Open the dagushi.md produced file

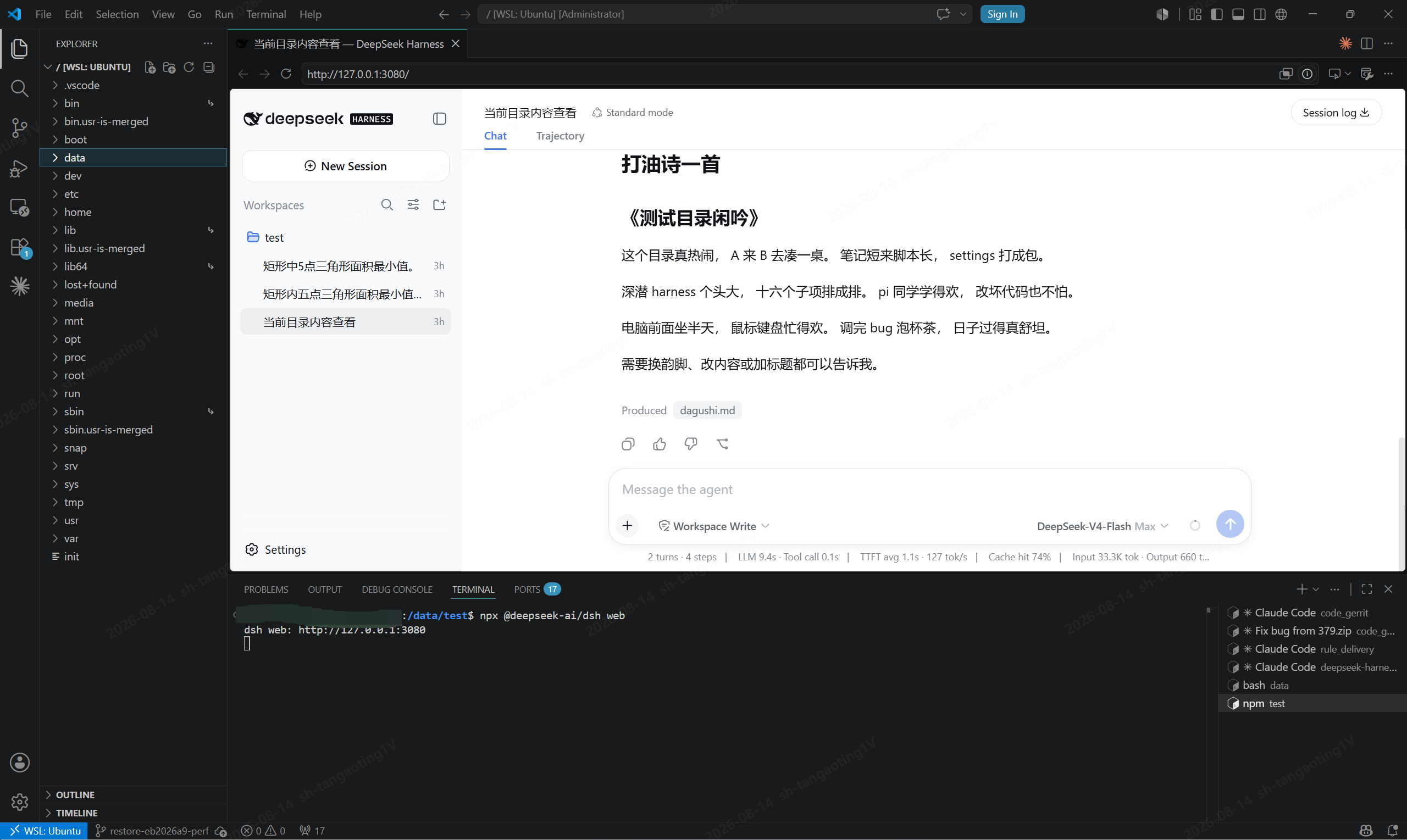pos(707,410)
